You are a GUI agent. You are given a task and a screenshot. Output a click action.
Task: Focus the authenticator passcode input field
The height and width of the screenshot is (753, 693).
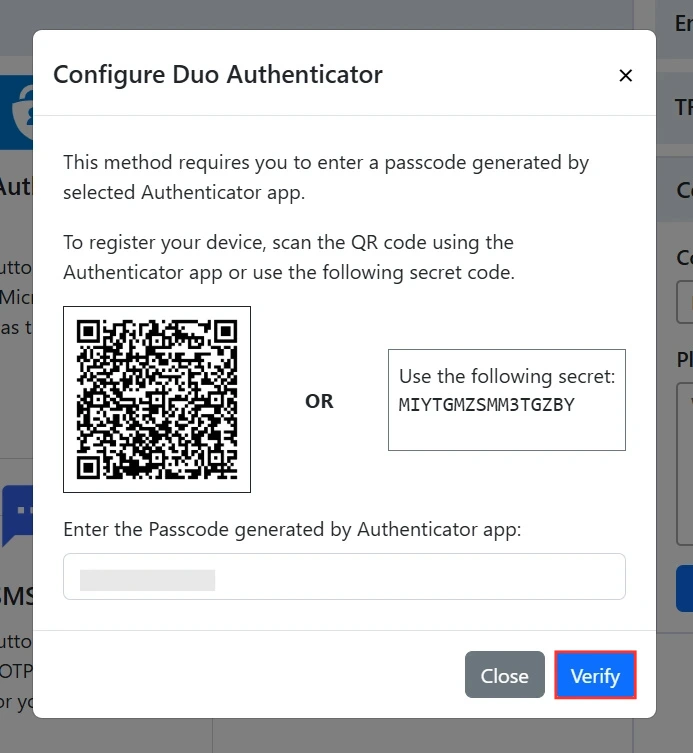344,576
